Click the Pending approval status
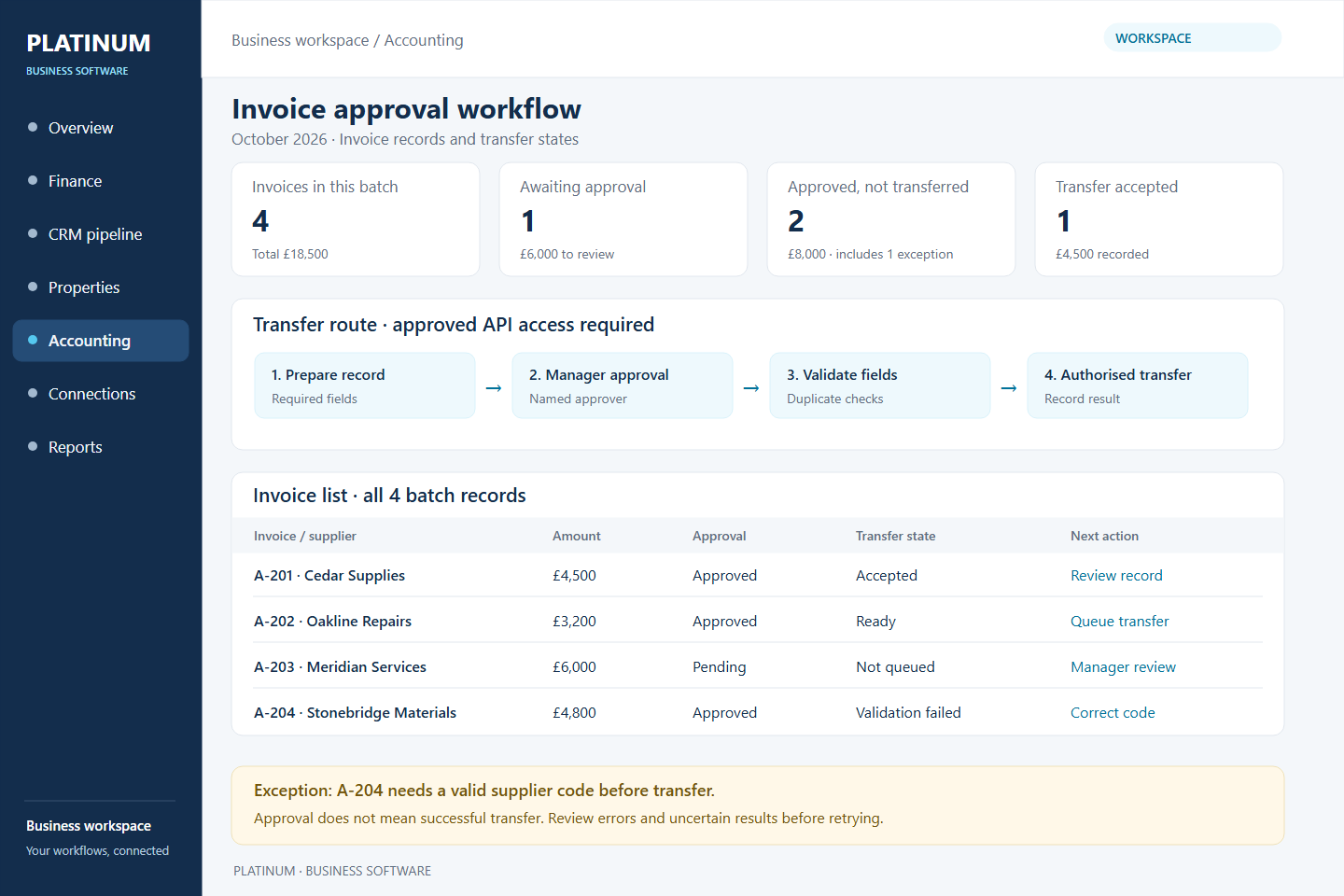This screenshot has height=896, width=1344. point(719,667)
